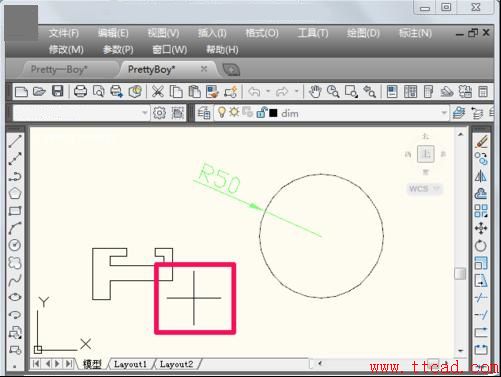
Task: Activate the Pan hand tool
Action: (x=315, y=91)
